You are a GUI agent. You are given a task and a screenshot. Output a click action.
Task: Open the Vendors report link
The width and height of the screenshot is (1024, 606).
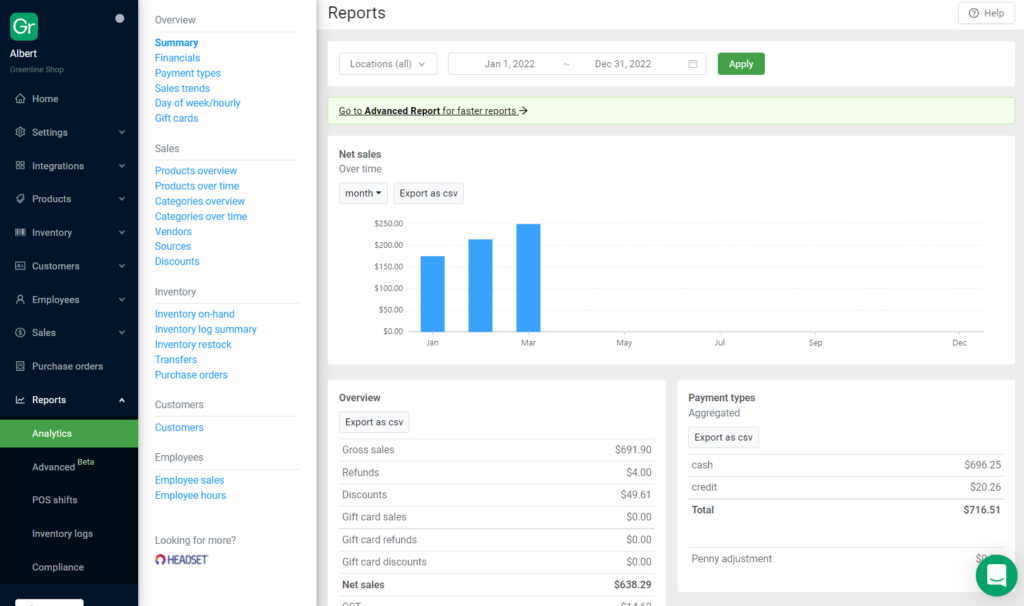(173, 231)
